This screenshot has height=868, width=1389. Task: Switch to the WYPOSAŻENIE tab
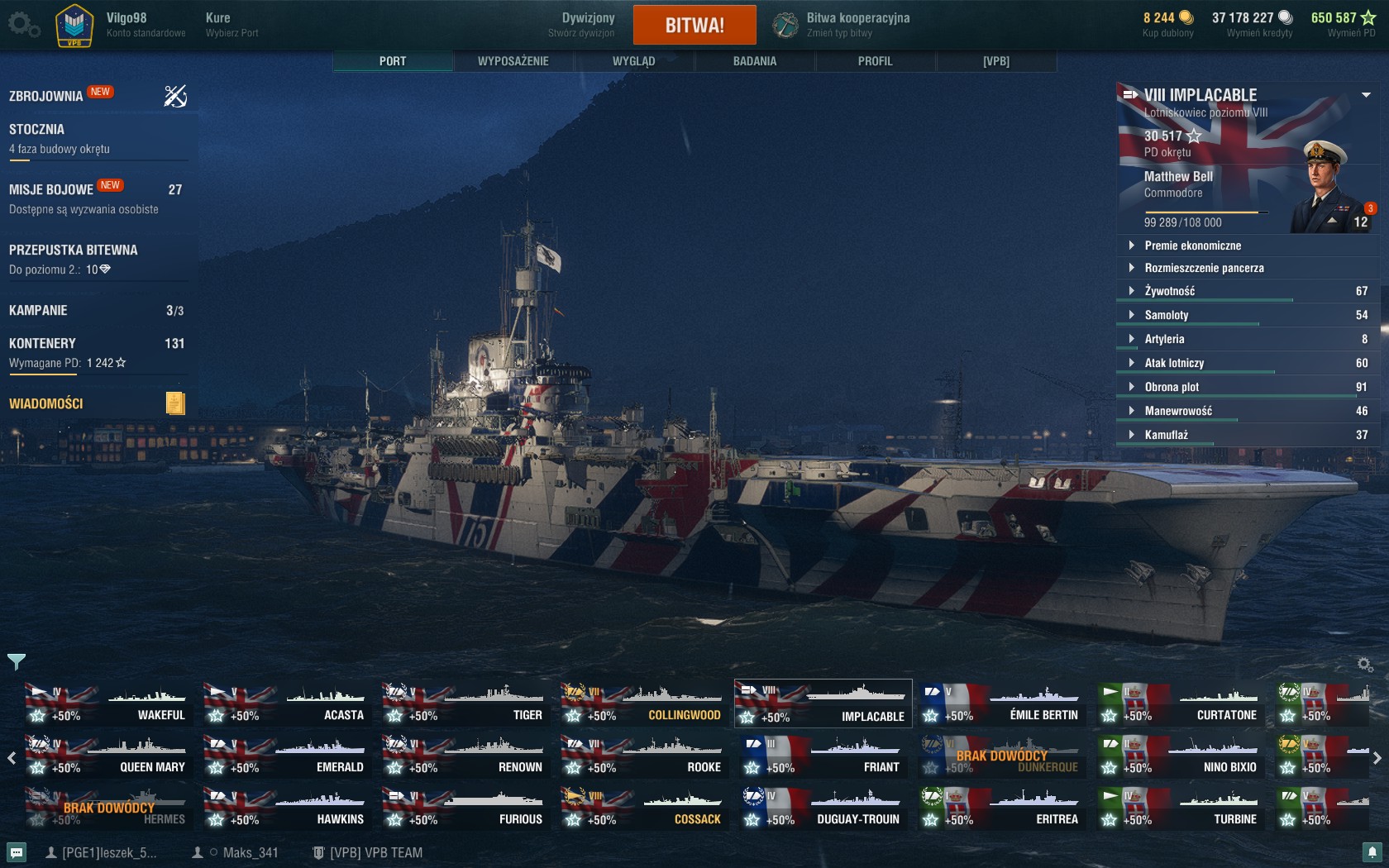(x=513, y=61)
